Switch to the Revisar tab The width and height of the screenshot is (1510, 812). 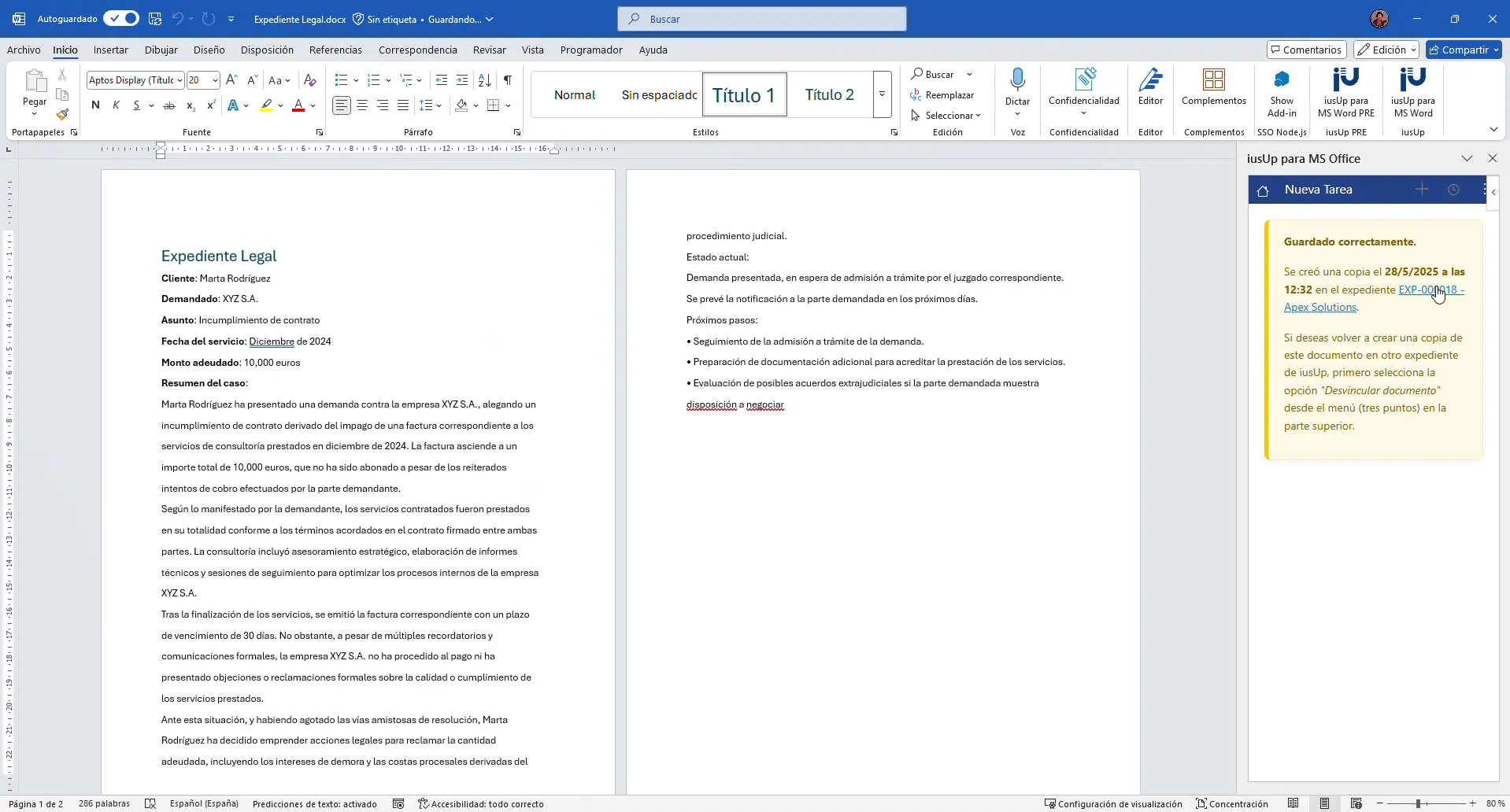click(489, 50)
